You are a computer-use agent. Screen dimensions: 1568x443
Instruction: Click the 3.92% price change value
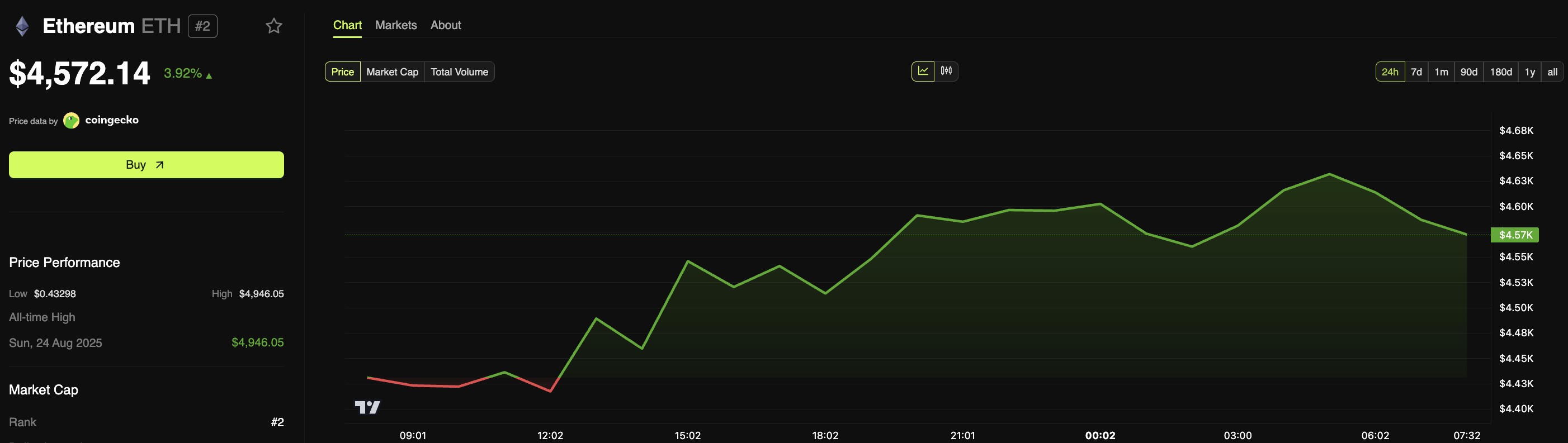pyautogui.click(x=183, y=73)
